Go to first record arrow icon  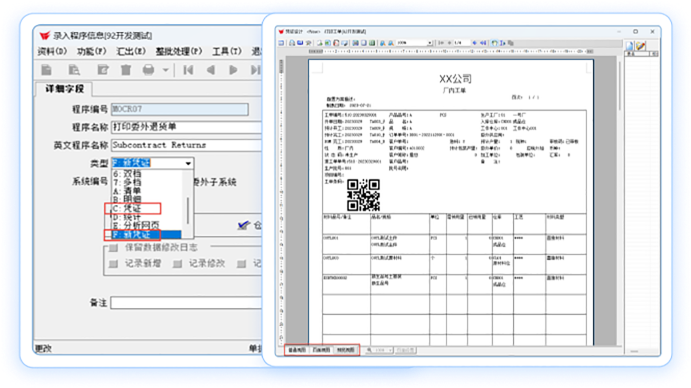coord(188,70)
